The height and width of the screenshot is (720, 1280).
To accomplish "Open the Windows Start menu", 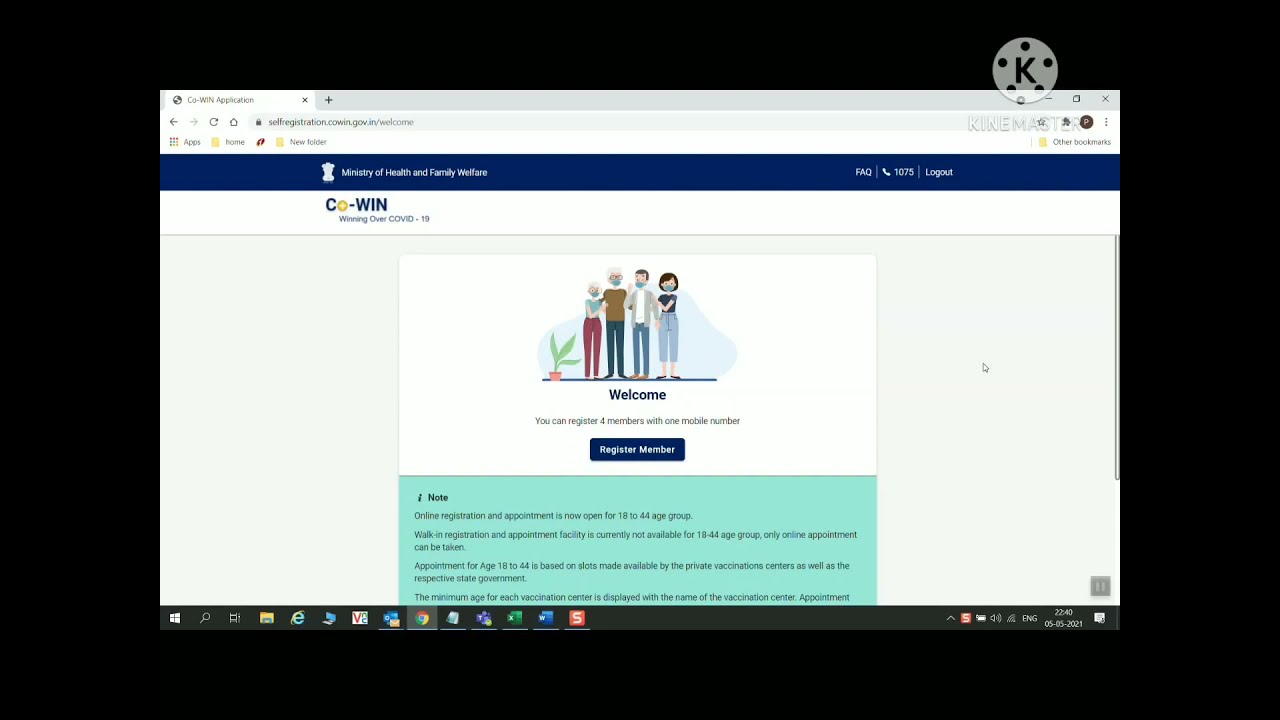I will click(175, 618).
